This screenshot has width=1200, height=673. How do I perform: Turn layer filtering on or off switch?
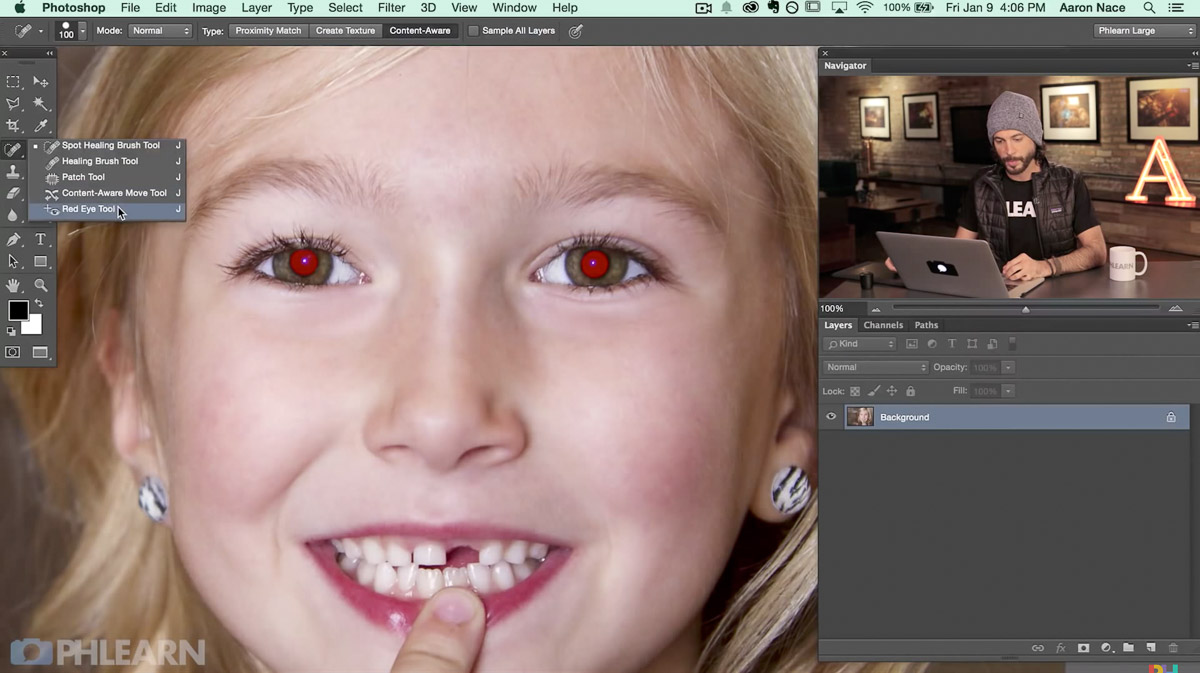(x=1012, y=343)
